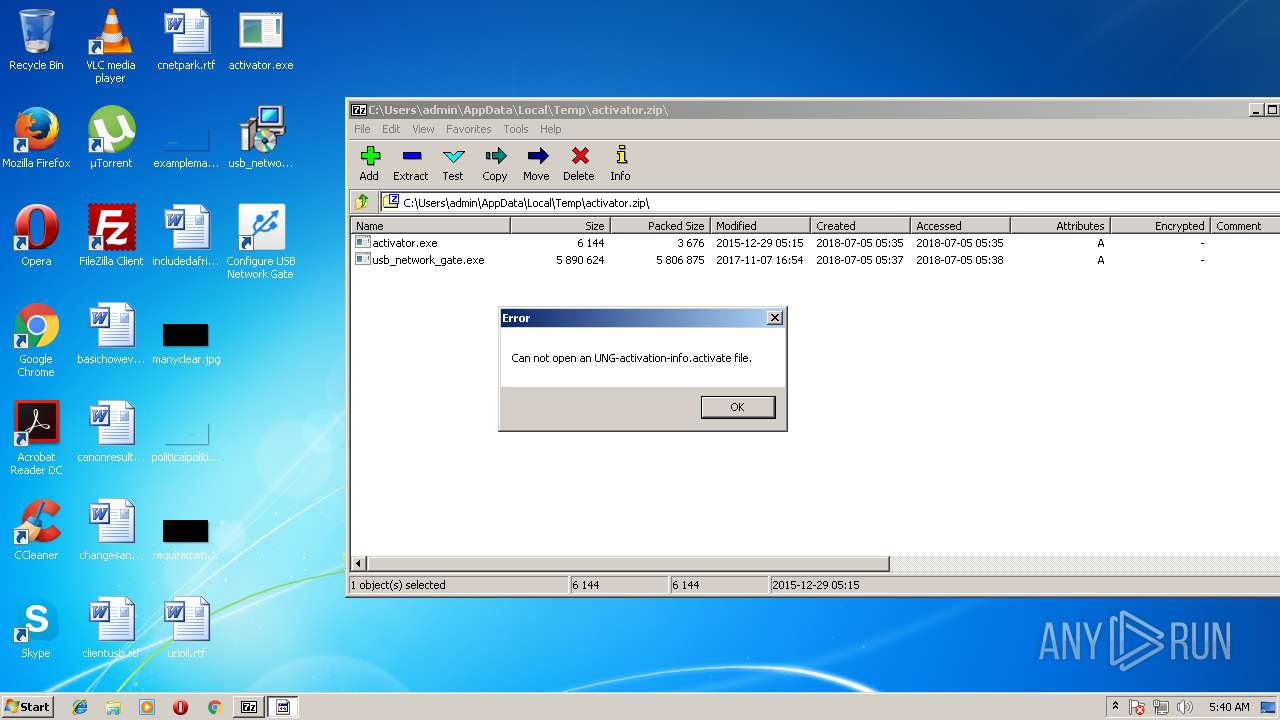
Task: Click Internet Explorer taskbar icon
Action: pyautogui.click(x=80, y=707)
